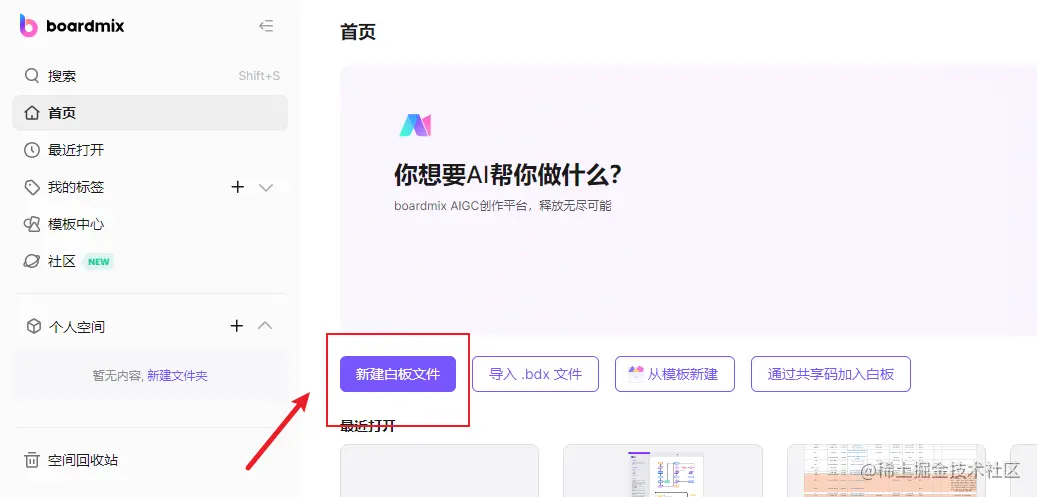Click the Shift+S shortcut hint
Screen dimensions: 1037x497
click(259, 75)
